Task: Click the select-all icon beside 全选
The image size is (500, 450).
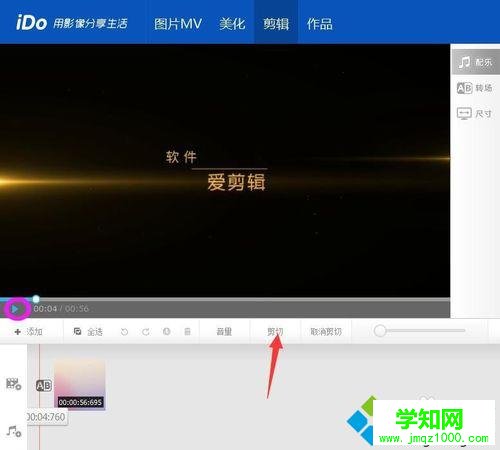Action: tap(77, 331)
